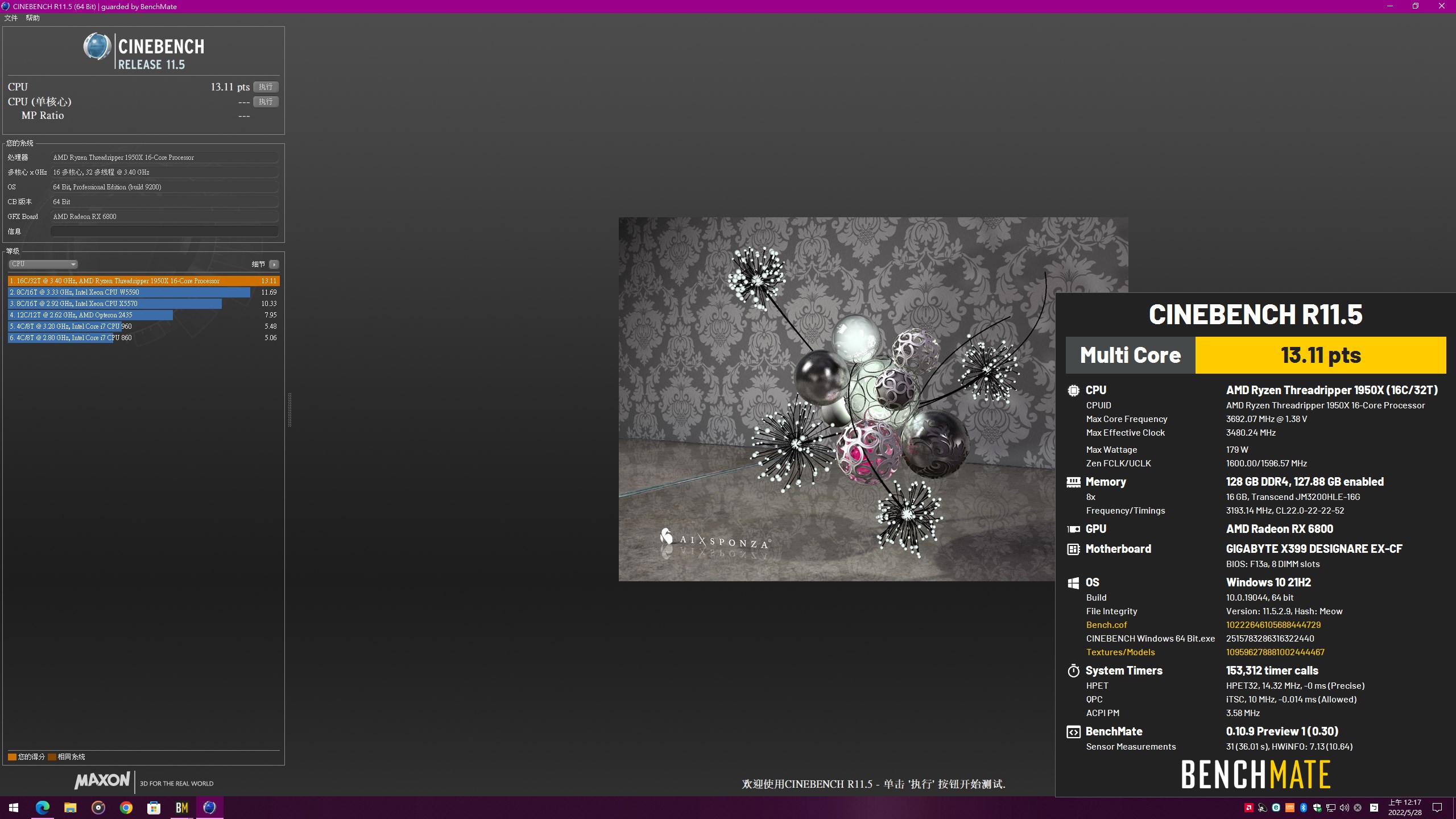1456x819 pixels.
Task: Restore down the Cinebench window
Action: pyautogui.click(x=1416, y=6)
